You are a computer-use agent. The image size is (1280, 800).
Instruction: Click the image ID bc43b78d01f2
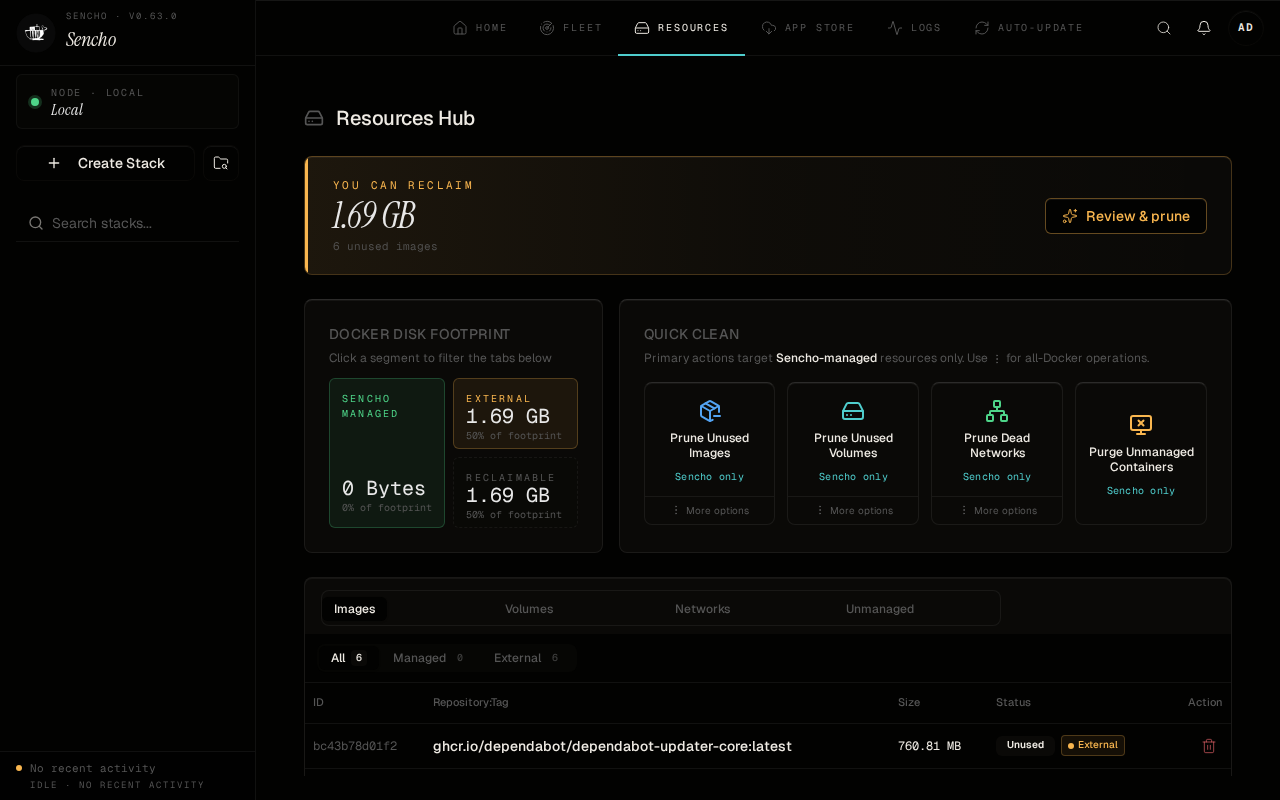[355, 746]
